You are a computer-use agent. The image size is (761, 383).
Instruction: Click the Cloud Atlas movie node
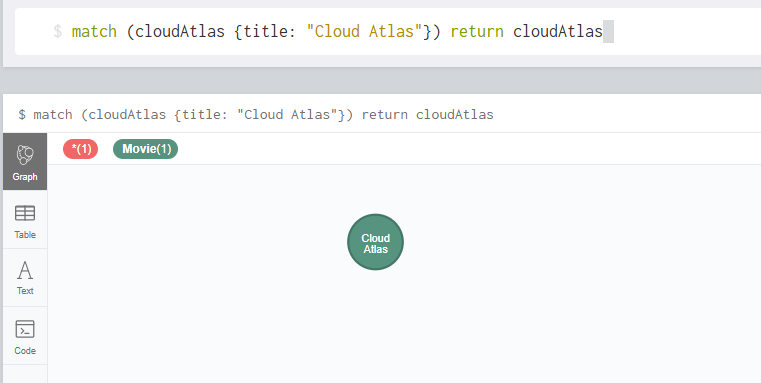point(375,242)
